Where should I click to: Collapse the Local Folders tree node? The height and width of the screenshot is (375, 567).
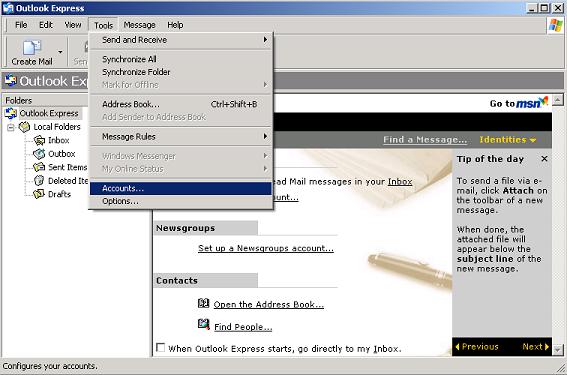pyautogui.click(x=11, y=127)
